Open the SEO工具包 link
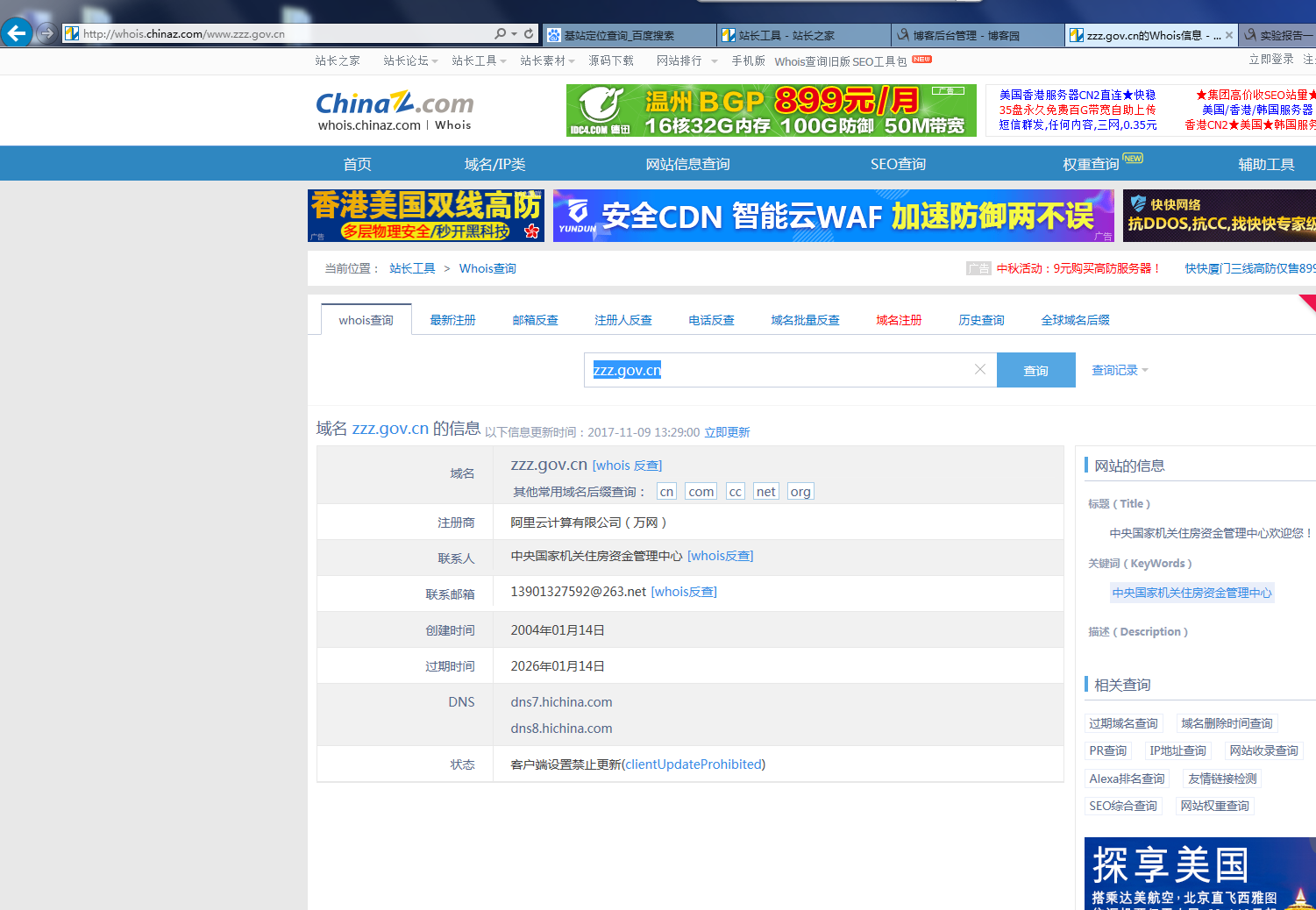Image resolution: width=1316 pixels, height=910 pixels. pyautogui.click(x=879, y=61)
